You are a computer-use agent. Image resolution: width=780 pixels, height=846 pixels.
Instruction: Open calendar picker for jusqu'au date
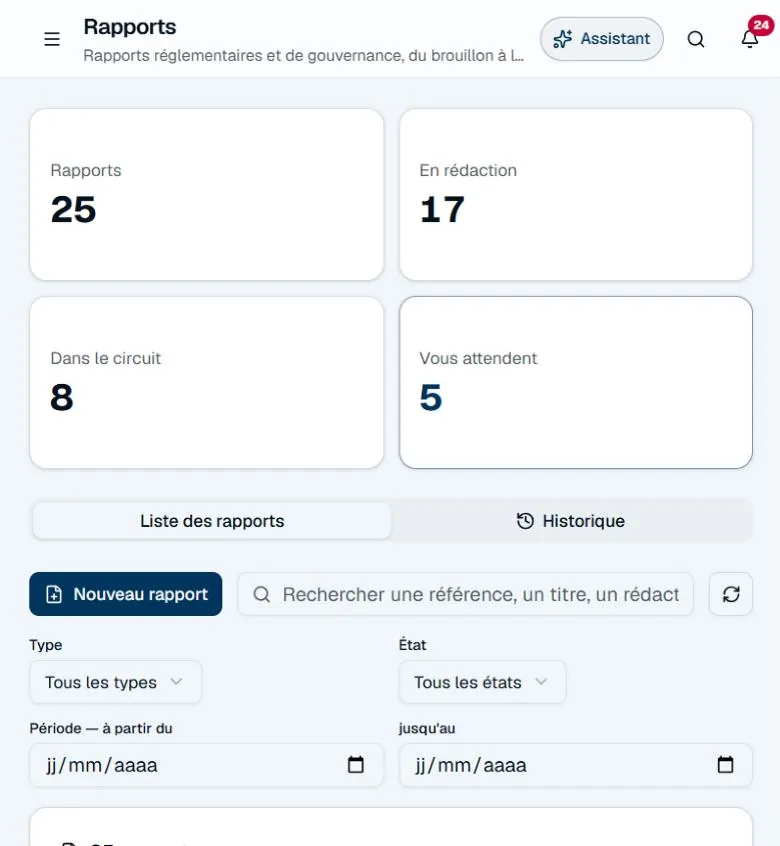click(726, 765)
